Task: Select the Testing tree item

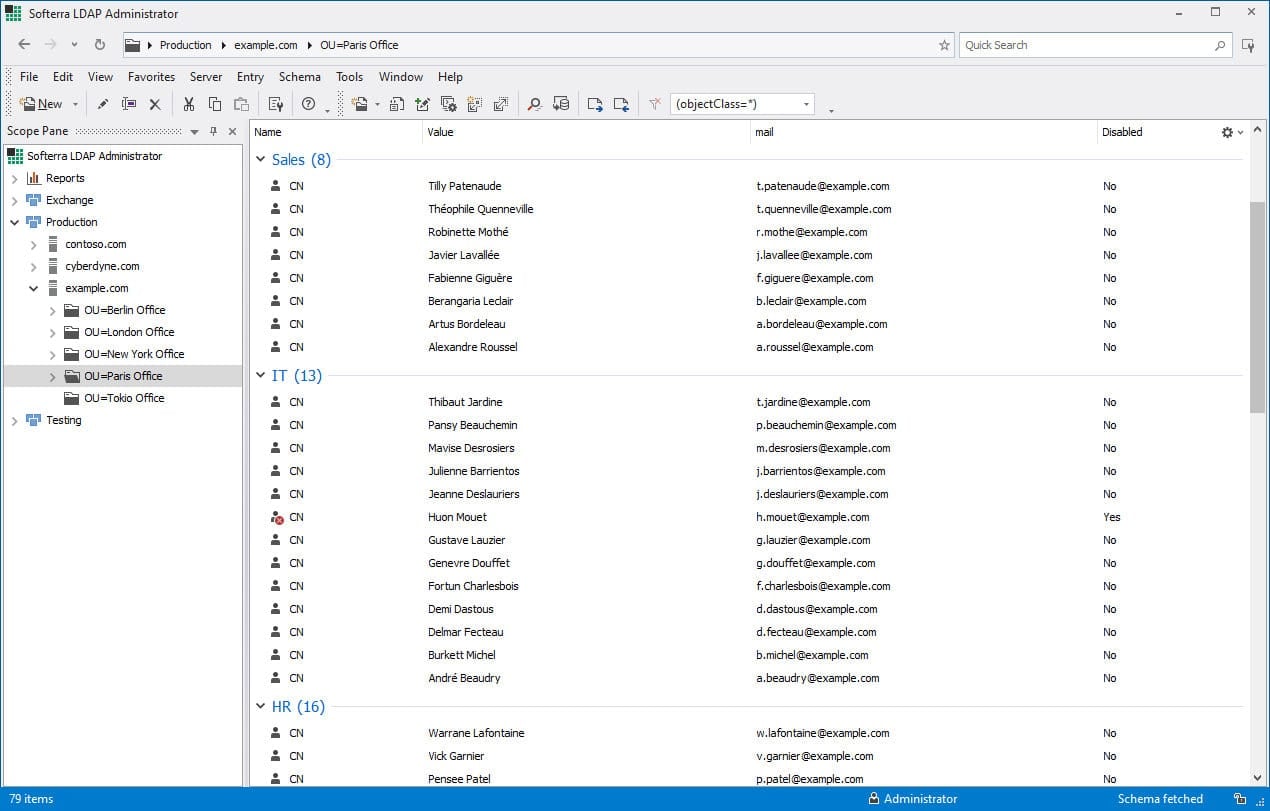Action: 63,420
